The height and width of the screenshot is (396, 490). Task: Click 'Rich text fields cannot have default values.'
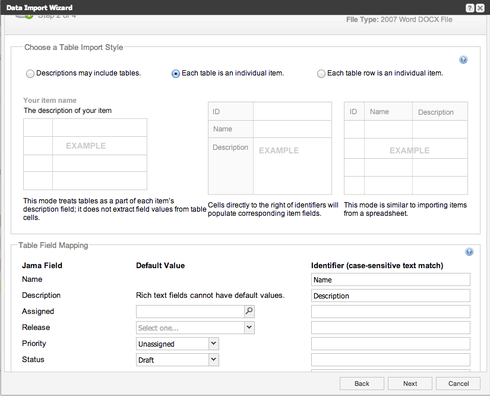click(x=210, y=295)
